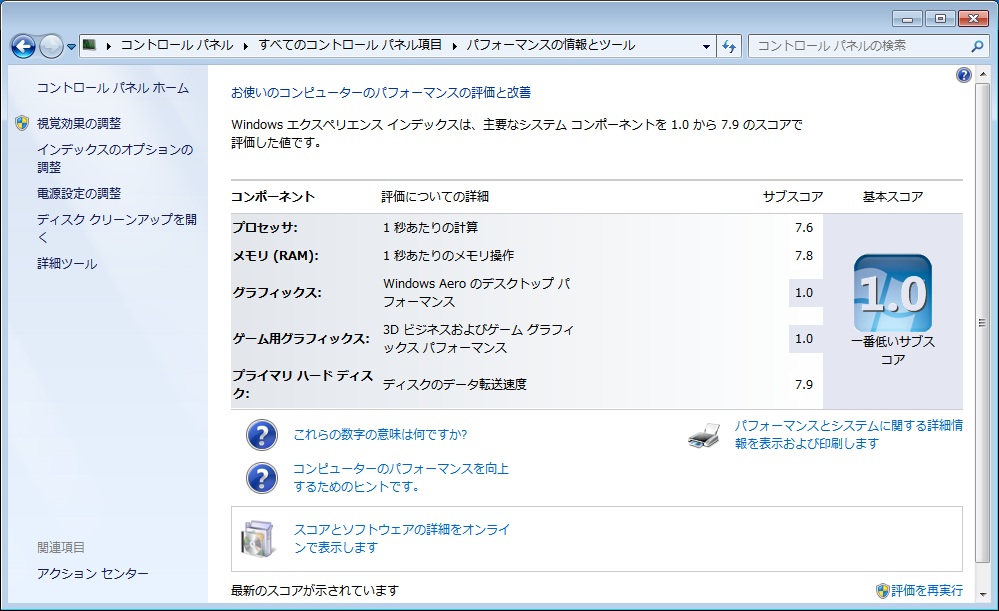Open インデックスのオプションの調整 link
Viewport: 999px width, 611px height.
pos(115,158)
